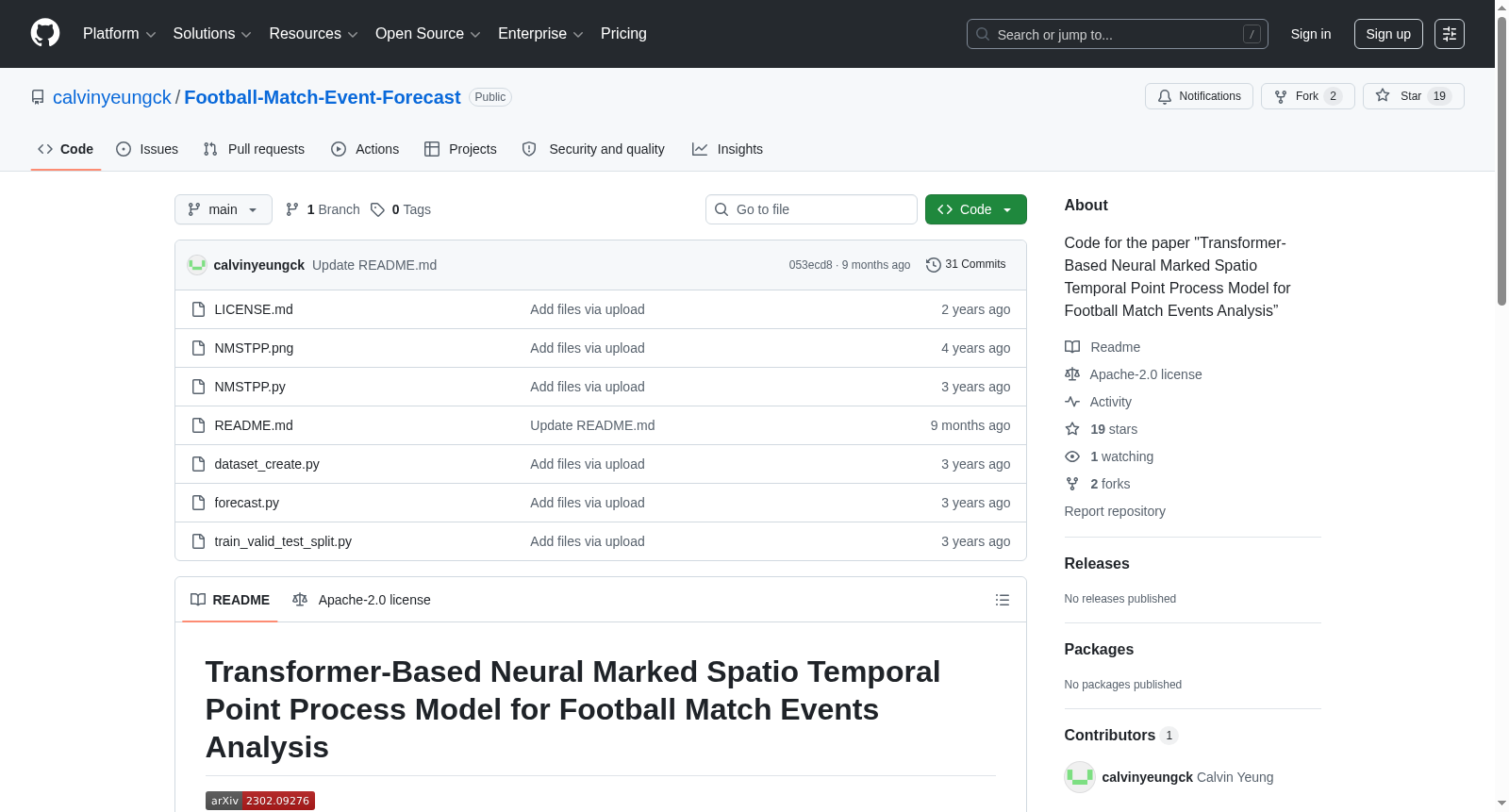Click the Sign up button
The width and height of the screenshot is (1509, 812).
click(x=1388, y=34)
